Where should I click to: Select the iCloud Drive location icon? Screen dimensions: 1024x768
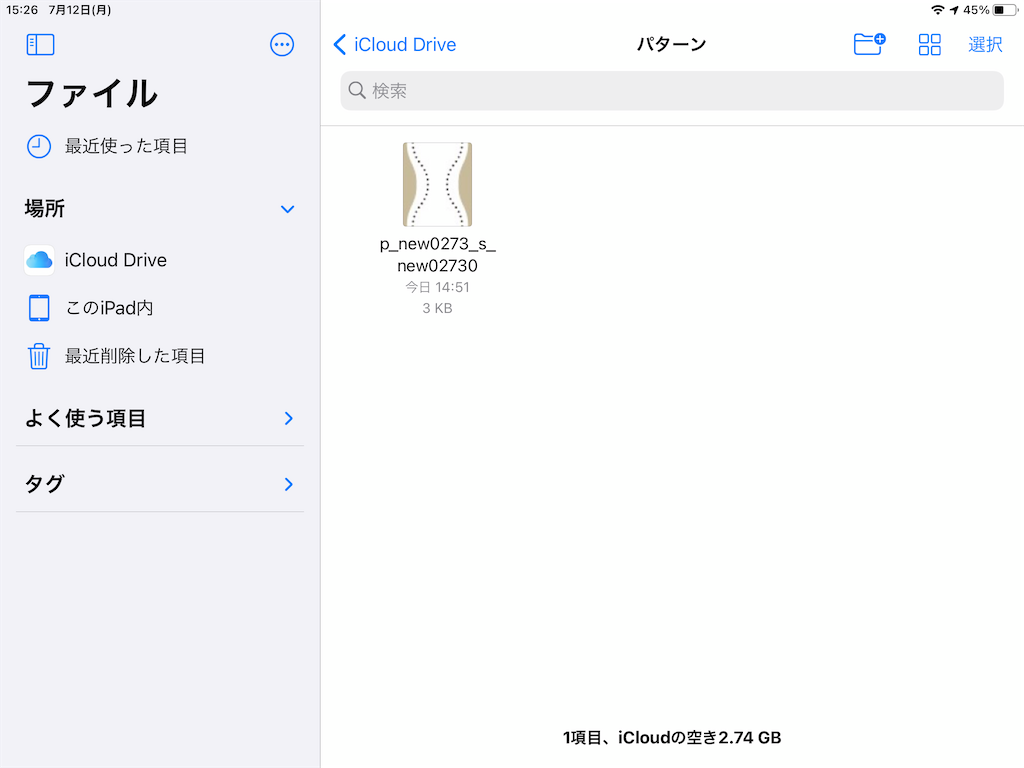pyautogui.click(x=38, y=260)
